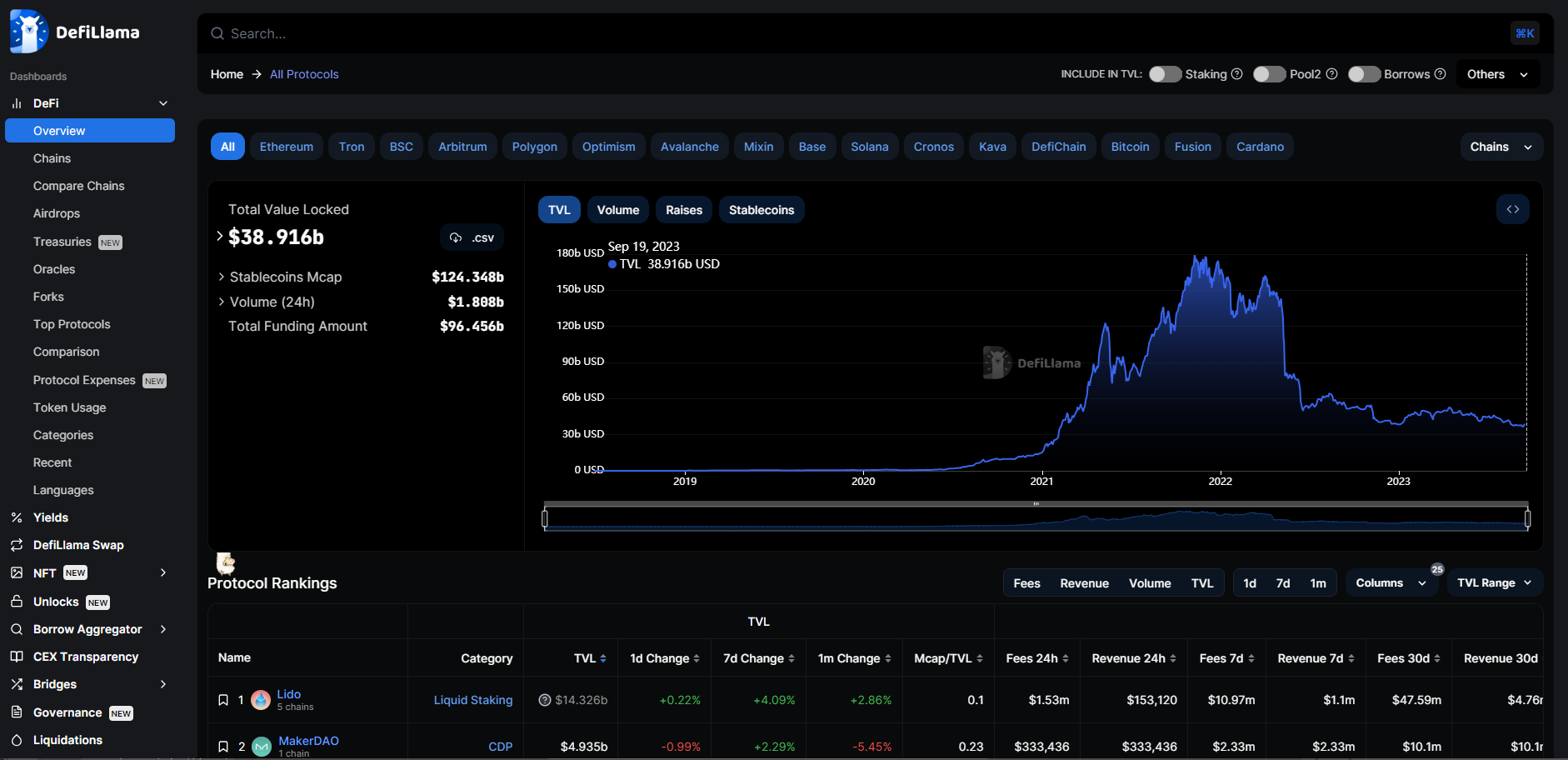The image size is (1568, 760).
Task: Bookmark the MakerDAO protocol row
Action: tap(223, 747)
